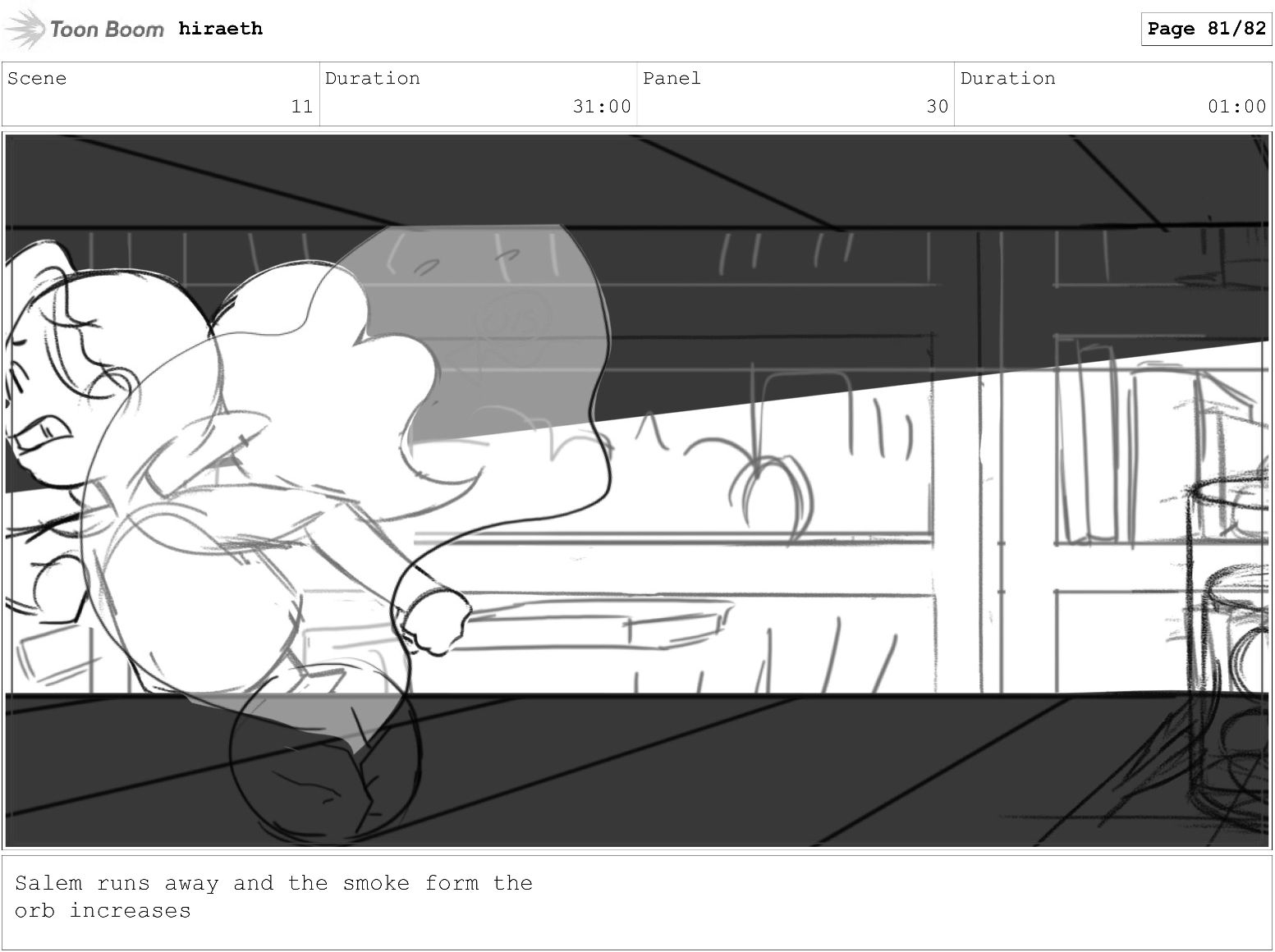The image size is (1275, 952).
Task: Click the "Panel" header label
Action: 672,79
